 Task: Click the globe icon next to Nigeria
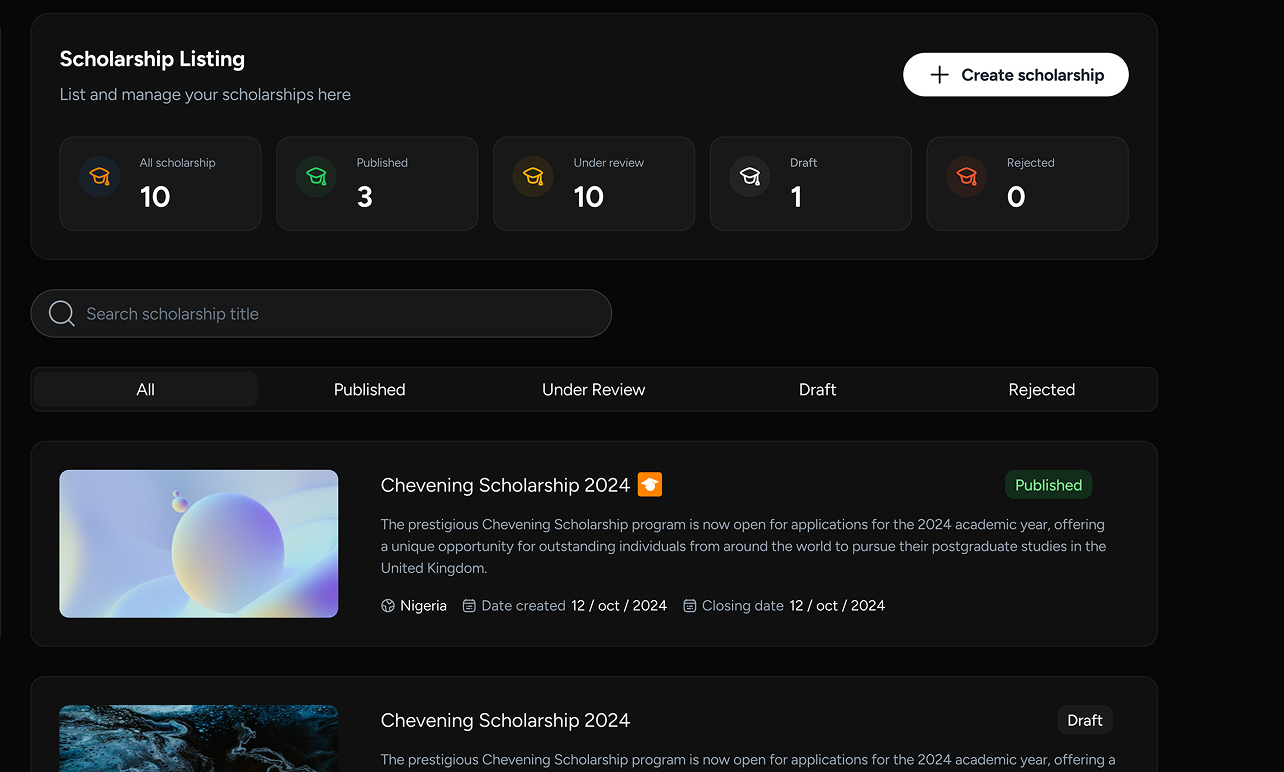tap(388, 606)
